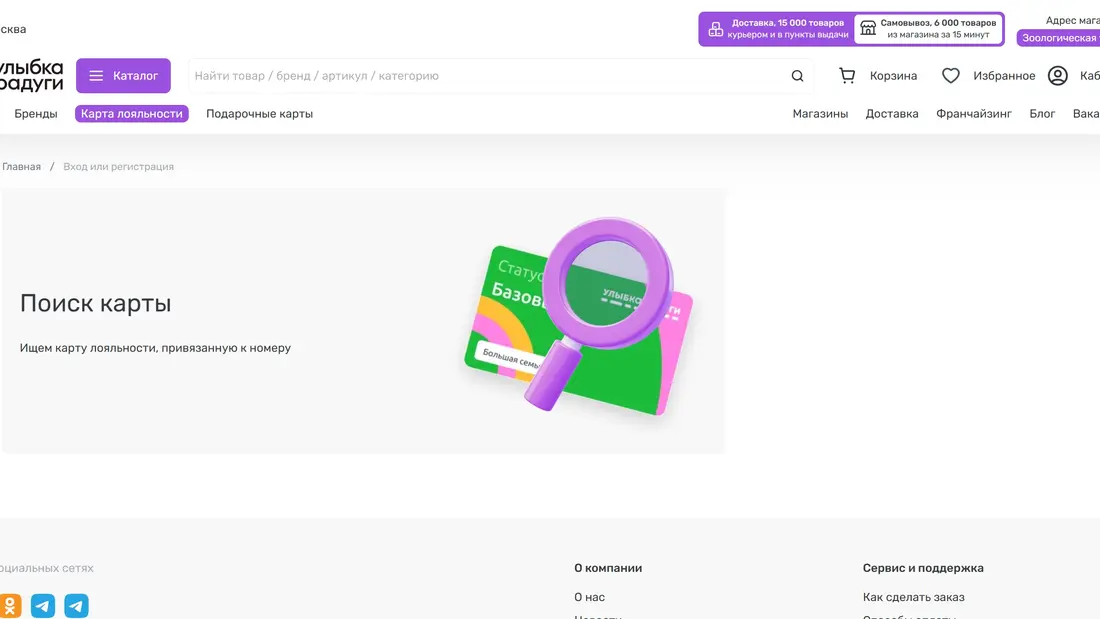Open Подарочные карты in navigation
This screenshot has height=619, width=1100.
259,114
